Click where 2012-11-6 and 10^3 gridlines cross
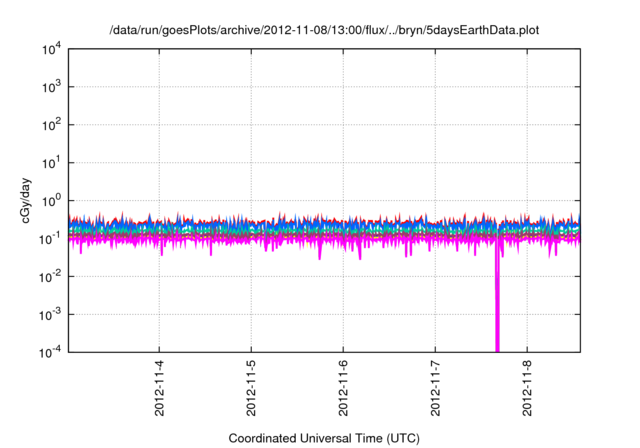 pos(344,87)
